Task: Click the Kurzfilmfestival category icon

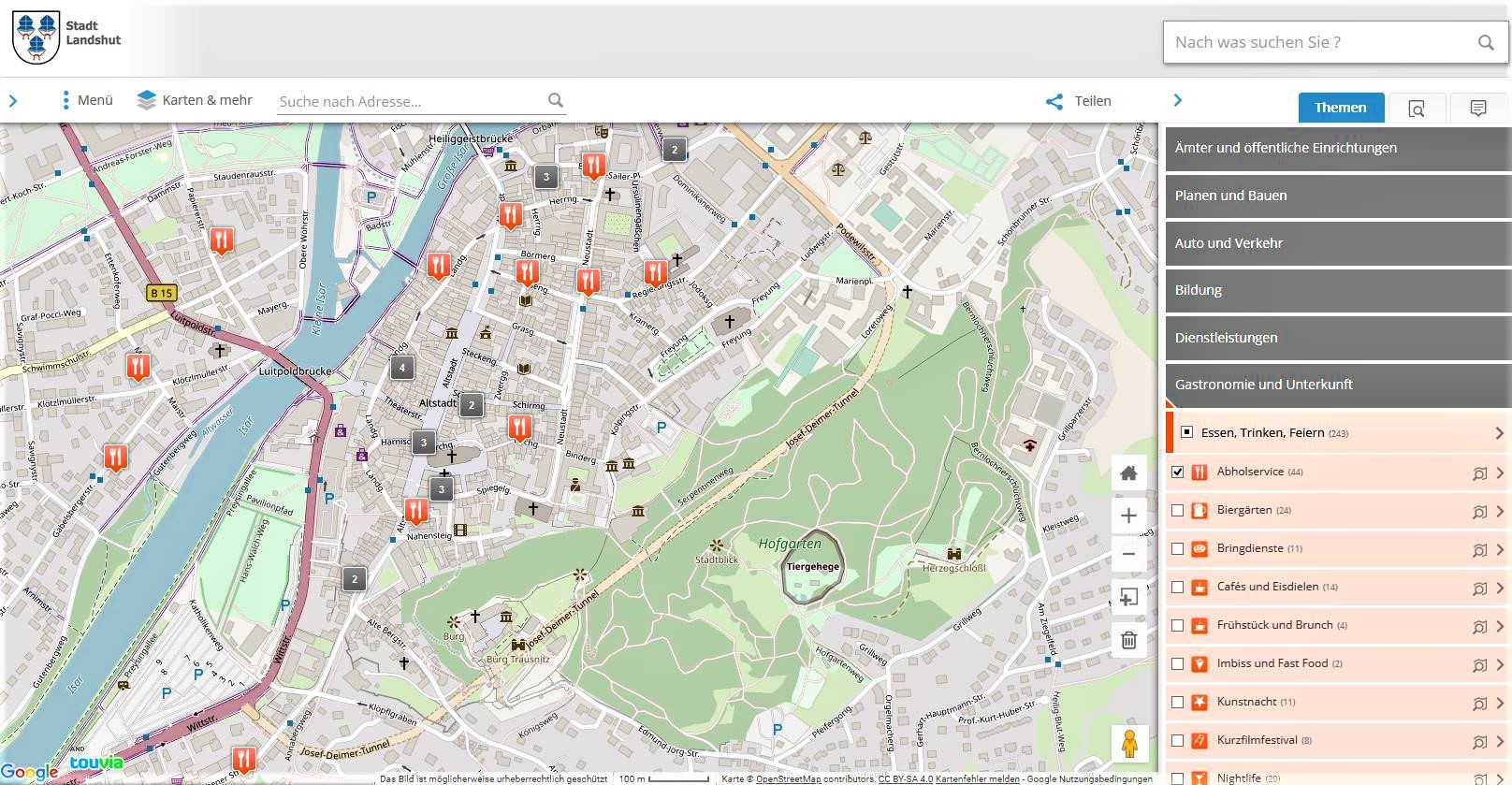Action: pyautogui.click(x=1199, y=741)
